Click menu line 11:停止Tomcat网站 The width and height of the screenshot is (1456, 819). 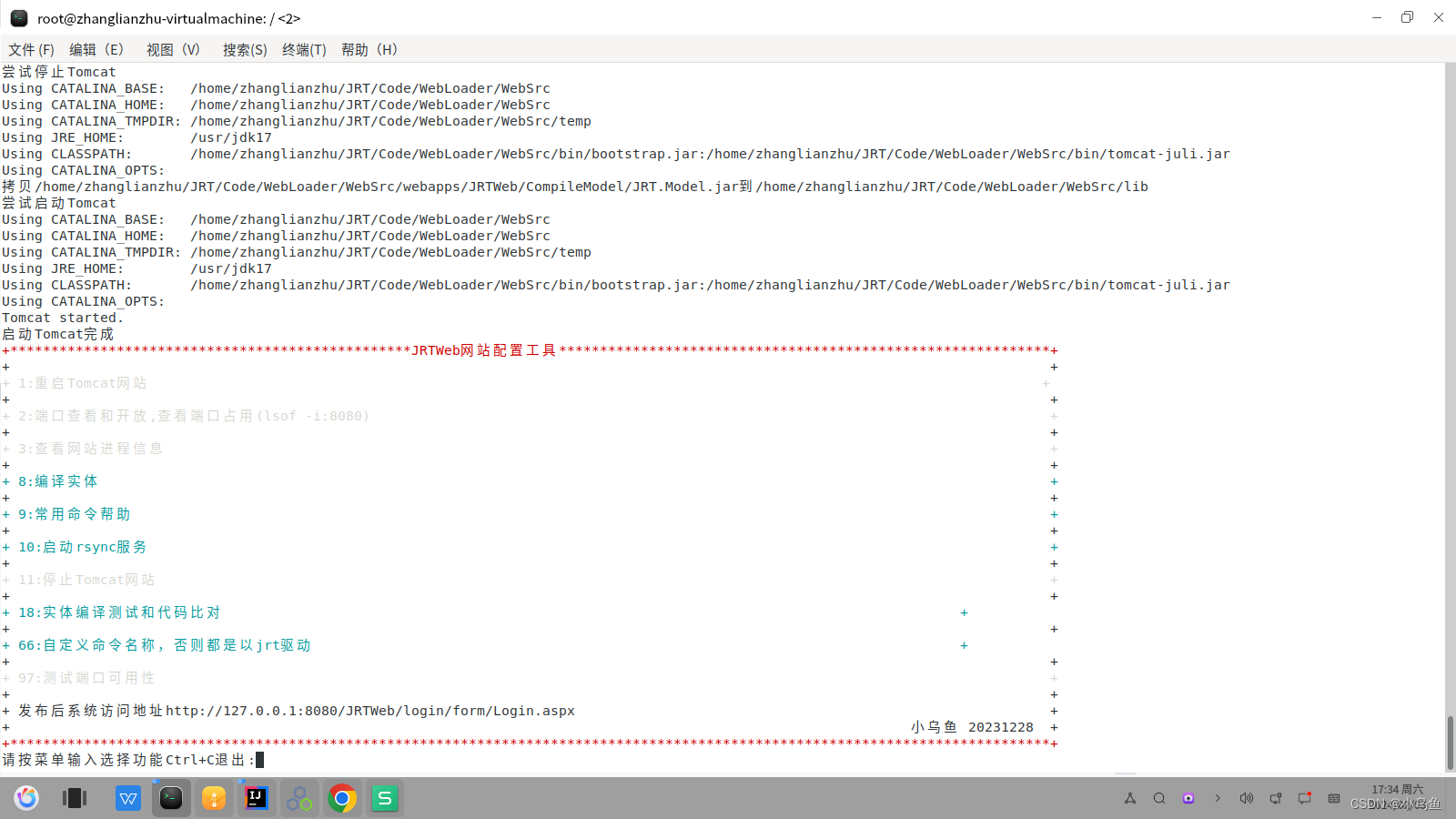tap(86, 580)
